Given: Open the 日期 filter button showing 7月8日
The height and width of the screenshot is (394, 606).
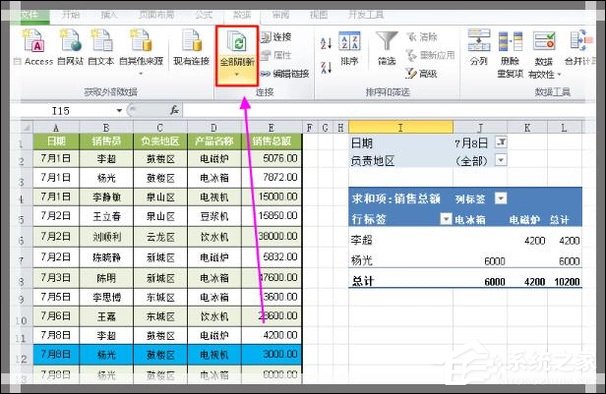Looking at the screenshot, I should tap(501, 142).
